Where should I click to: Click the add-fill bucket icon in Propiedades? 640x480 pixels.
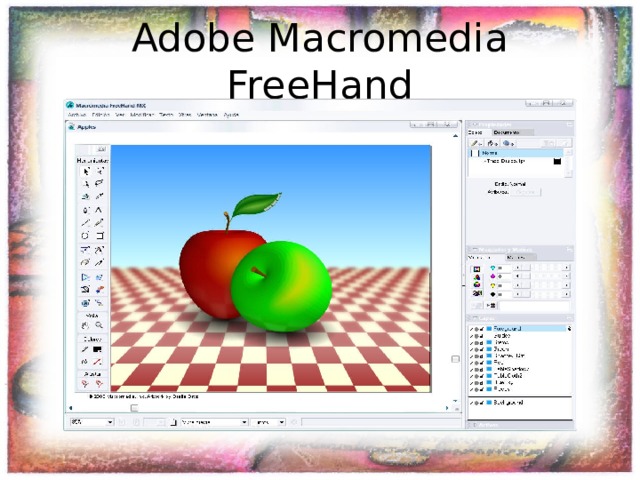(x=493, y=143)
